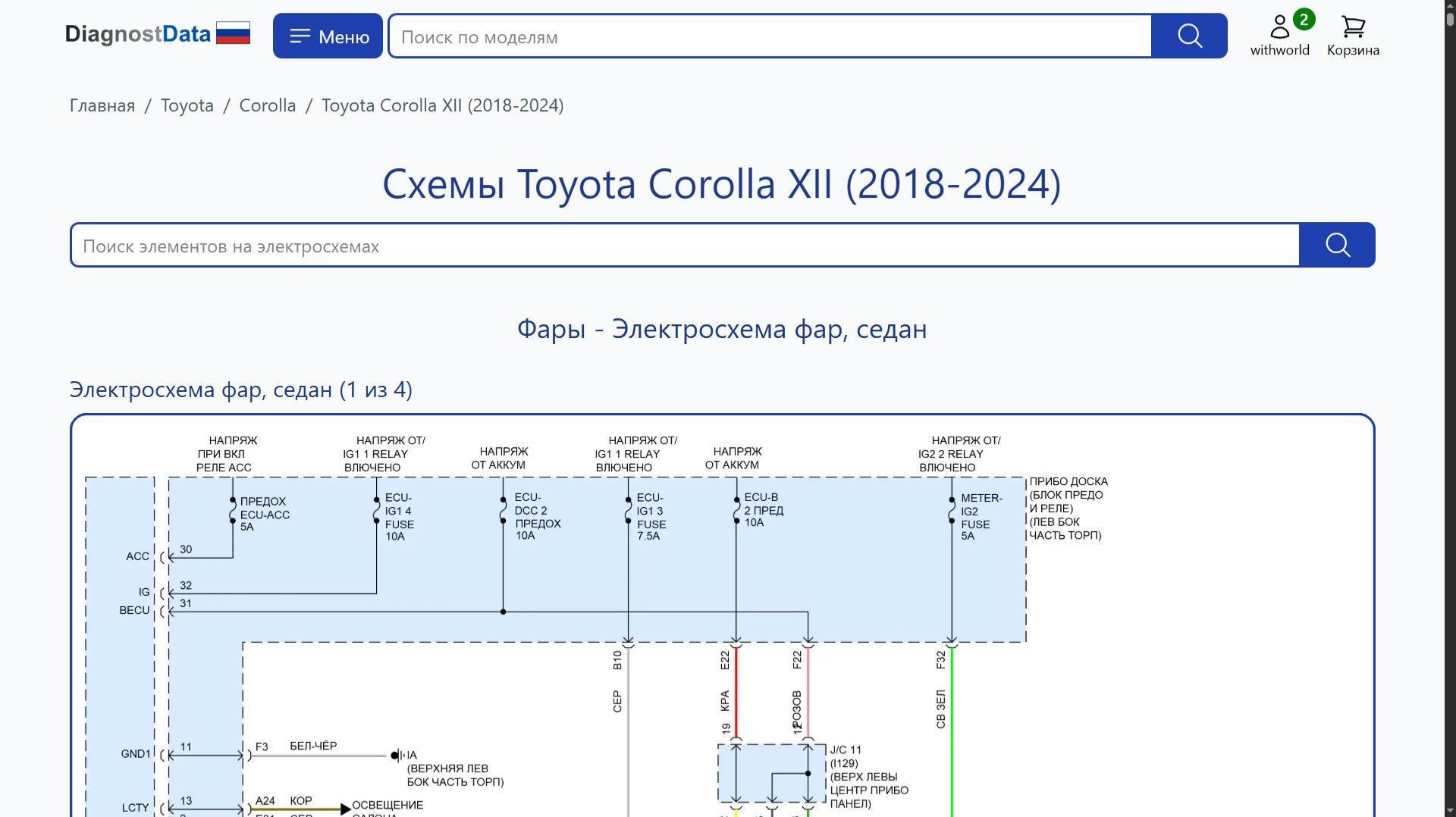
Task: Click the A24 connector label
Action: point(265,801)
